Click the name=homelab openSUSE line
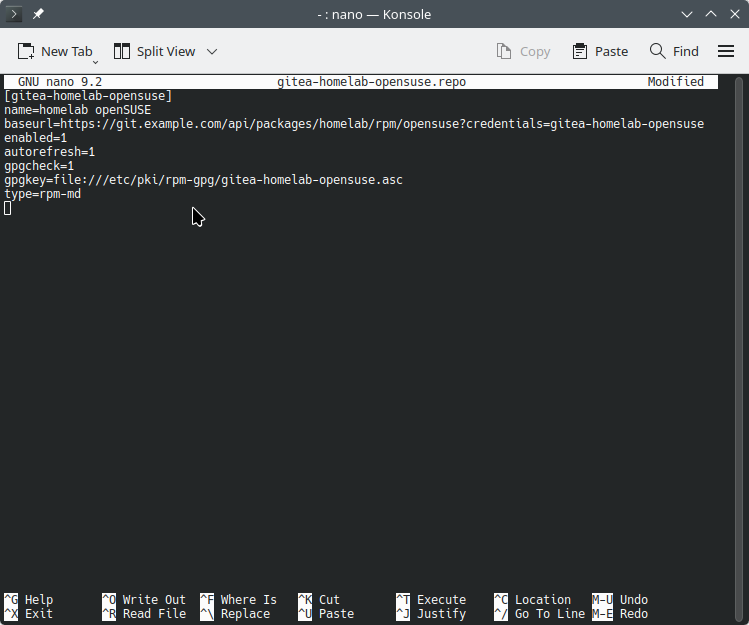The height and width of the screenshot is (625, 749). pyautogui.click(x=77, y=110)
